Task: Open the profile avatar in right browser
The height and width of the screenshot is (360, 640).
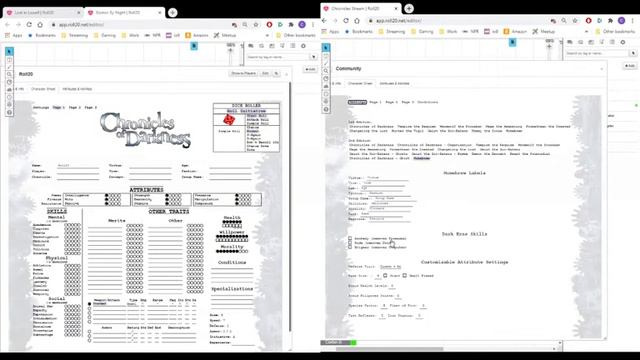Action: (x=621, y=20)
